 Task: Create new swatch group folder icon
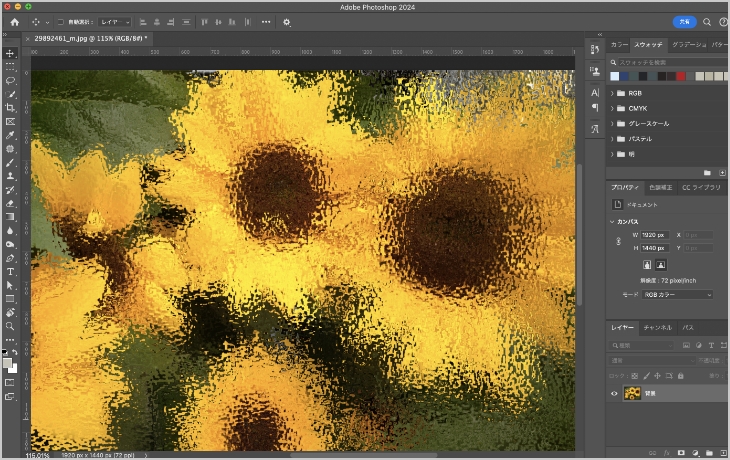click(x=707, y=173)
